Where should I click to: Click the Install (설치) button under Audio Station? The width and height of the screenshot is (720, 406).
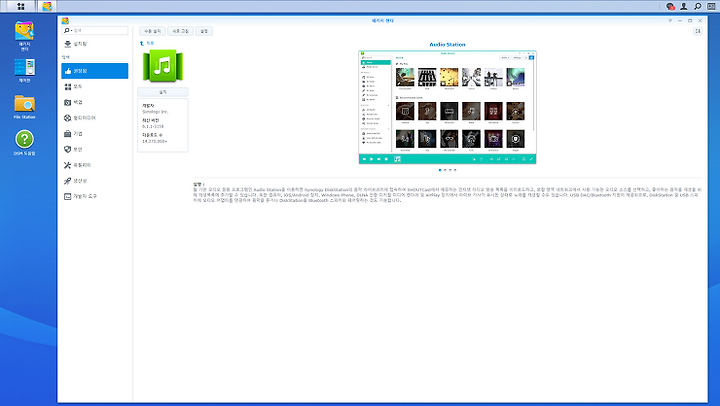coord(163,92)
